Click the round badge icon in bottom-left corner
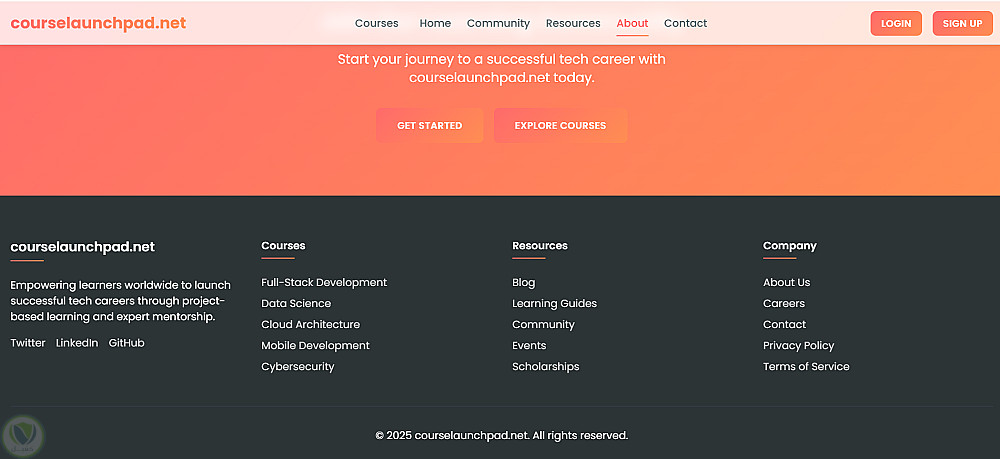The width and height of the screenshot is (1000, 459). click(20, 436)
